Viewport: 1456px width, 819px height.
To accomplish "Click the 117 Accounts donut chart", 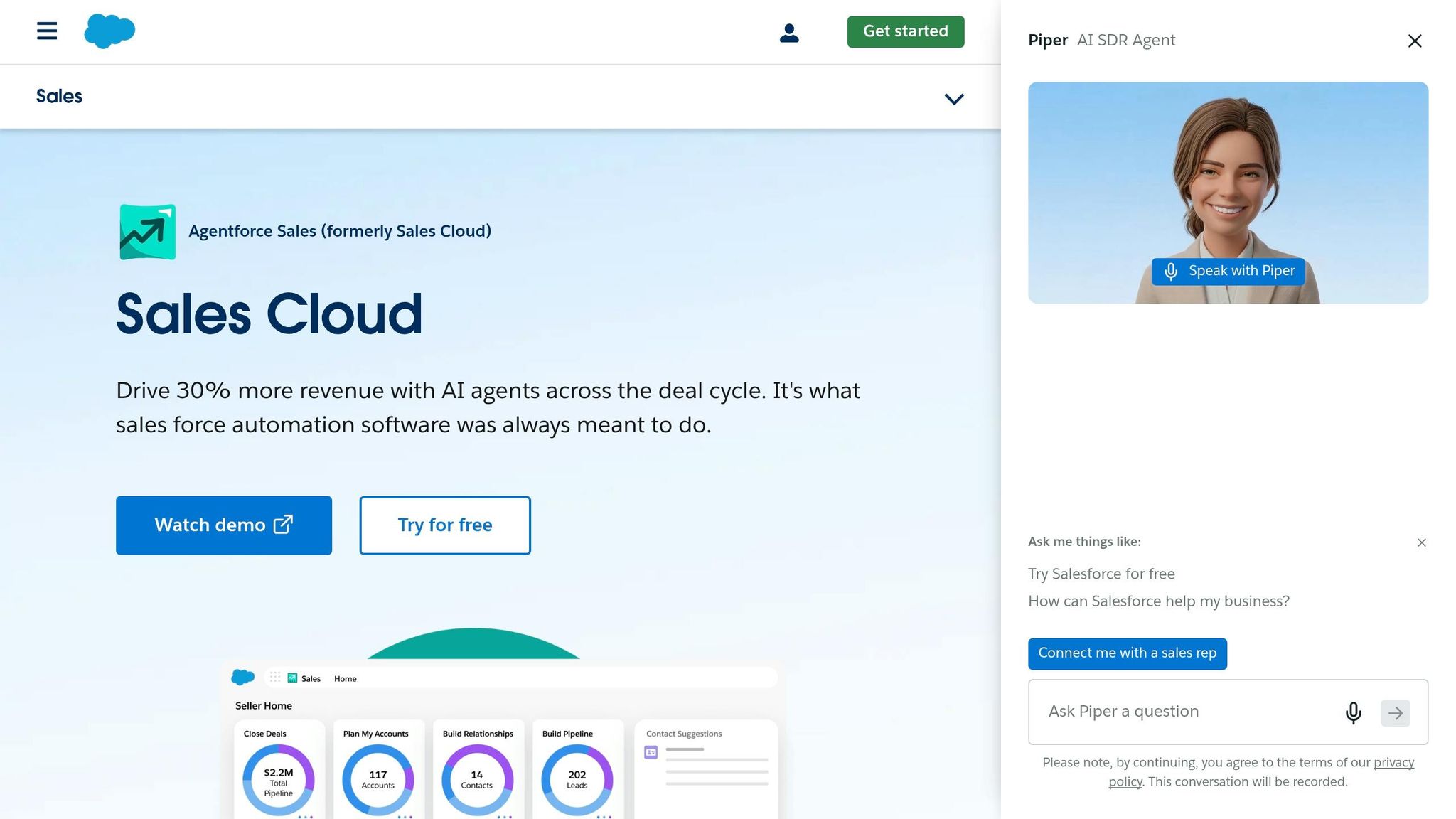I will pos(378,781).
